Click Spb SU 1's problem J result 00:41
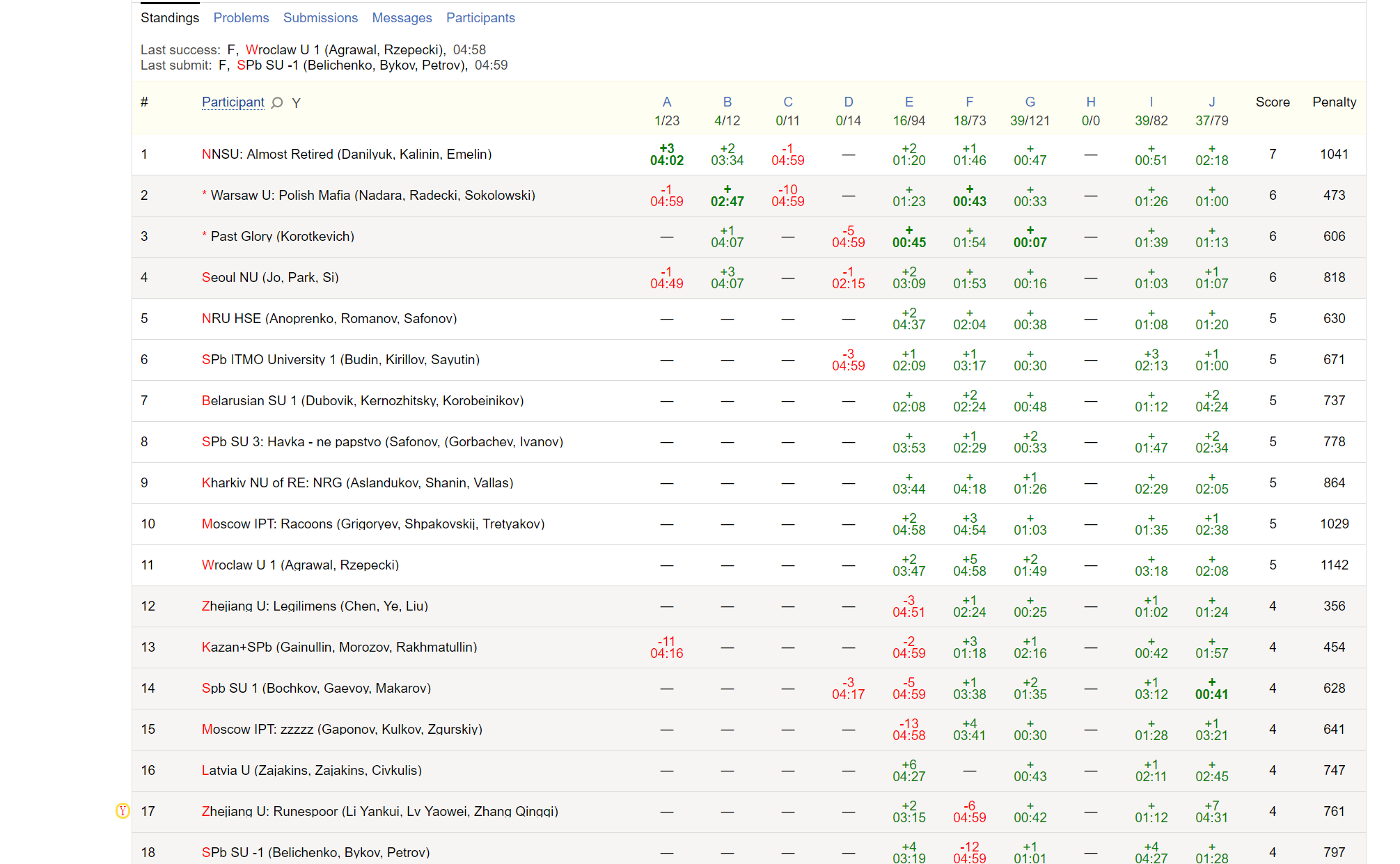Image resolution: width=1400 pixels, height=864 pixels. click(1211, 689)
